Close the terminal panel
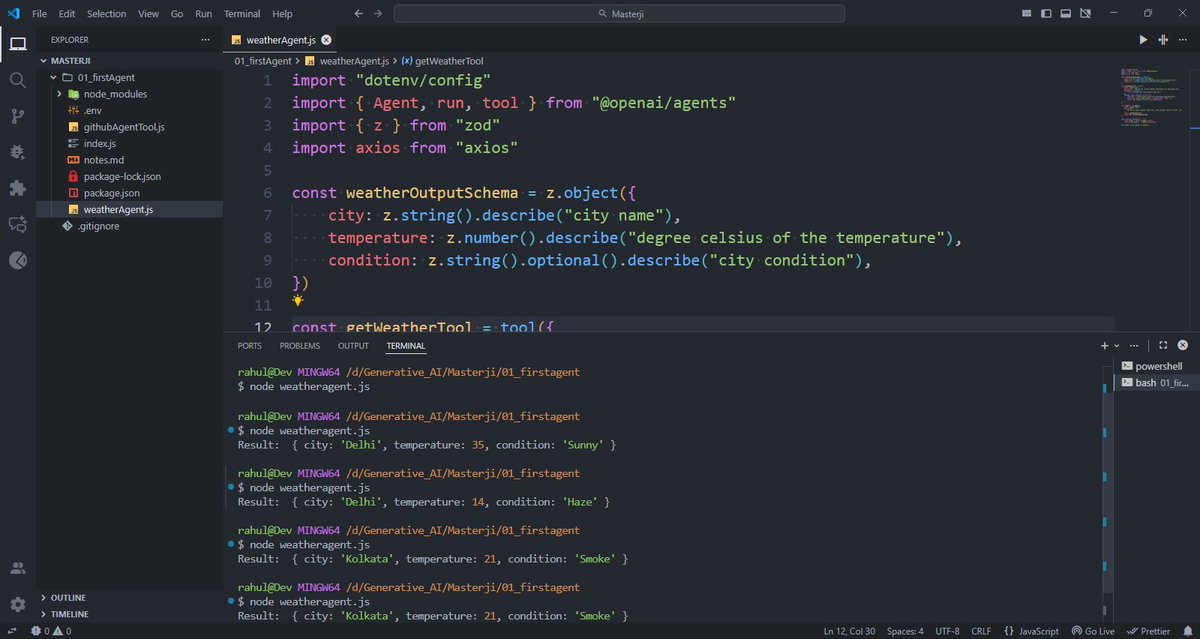This screenshot has height=639, width=1200. (x=1181, y=346)
